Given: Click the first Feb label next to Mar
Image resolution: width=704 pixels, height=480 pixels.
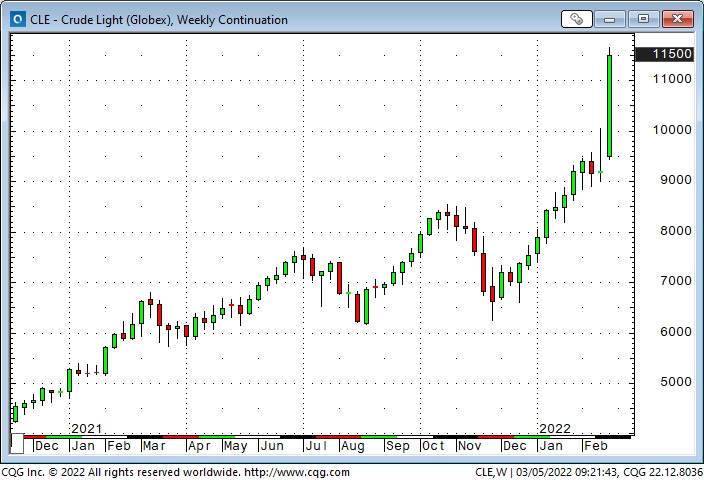Looking at the screenshot, I should [x=119, y=446].
